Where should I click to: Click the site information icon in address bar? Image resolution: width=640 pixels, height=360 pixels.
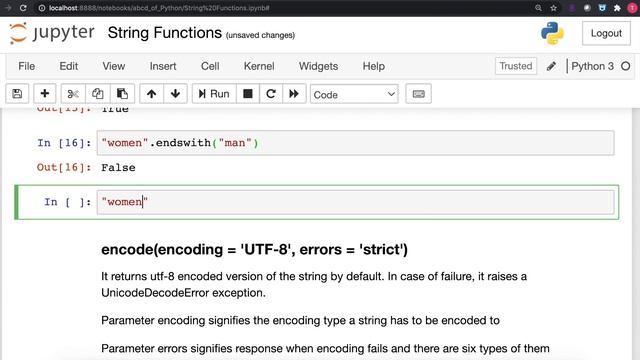[x=42, y=8]
